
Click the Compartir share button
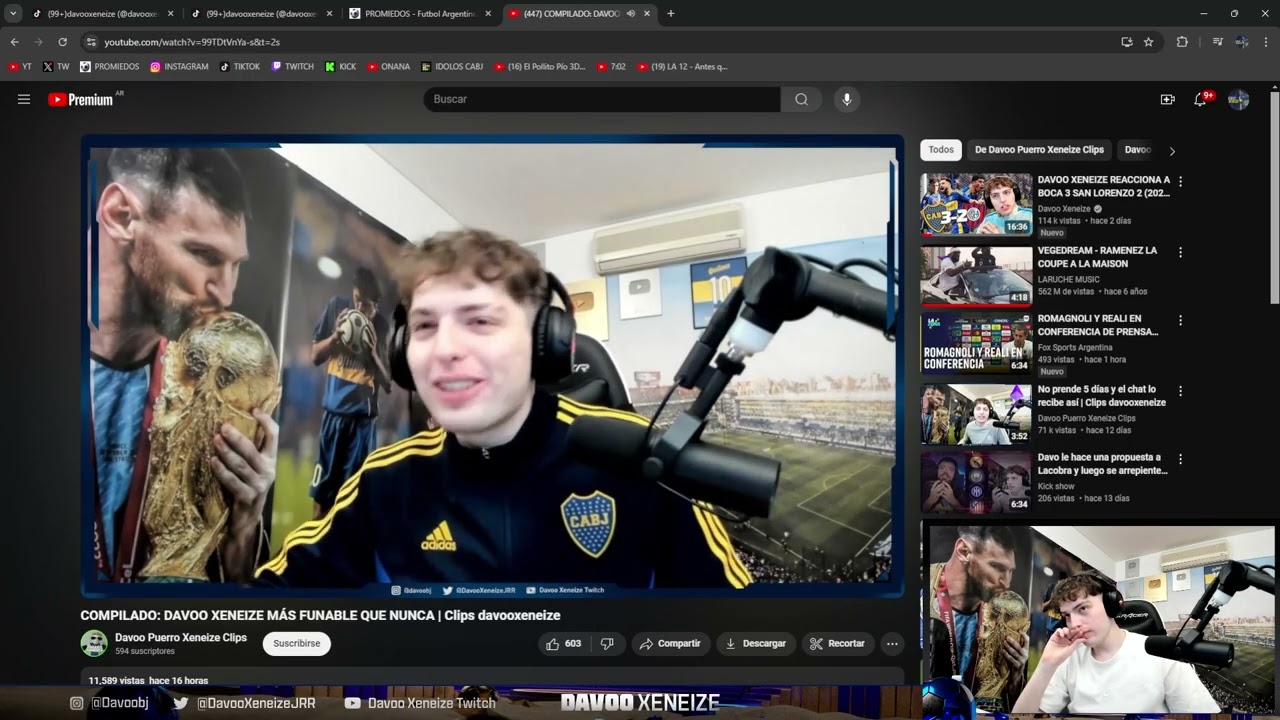670,644
